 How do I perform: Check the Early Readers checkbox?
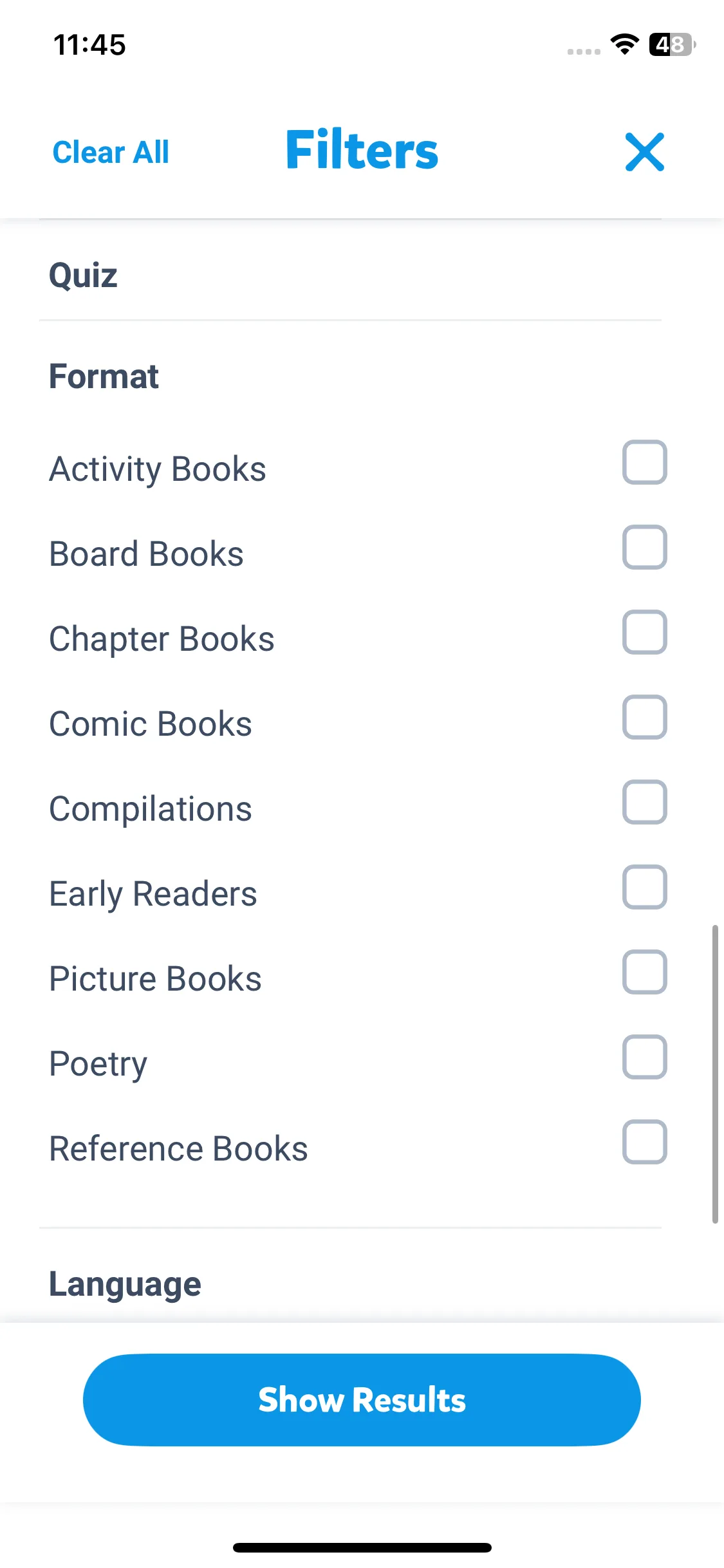(644, 887)
